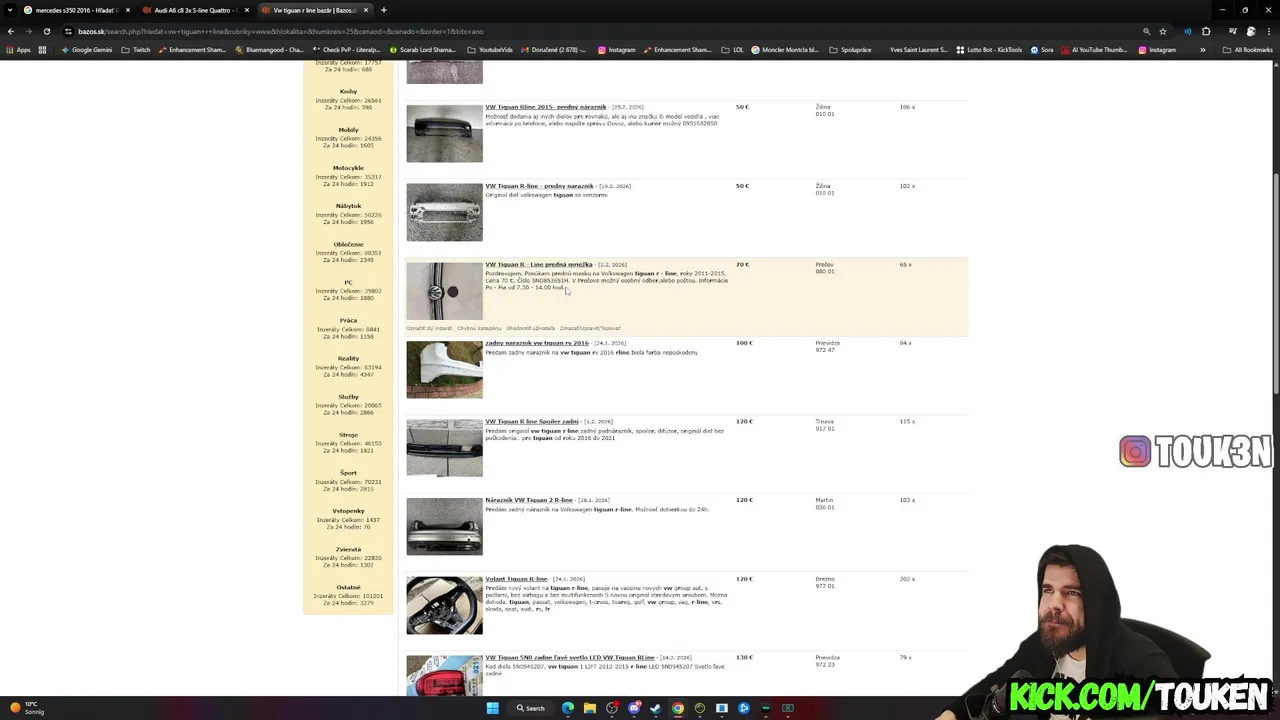Open the All Bookmarks folder

(x=1247, y=50)
